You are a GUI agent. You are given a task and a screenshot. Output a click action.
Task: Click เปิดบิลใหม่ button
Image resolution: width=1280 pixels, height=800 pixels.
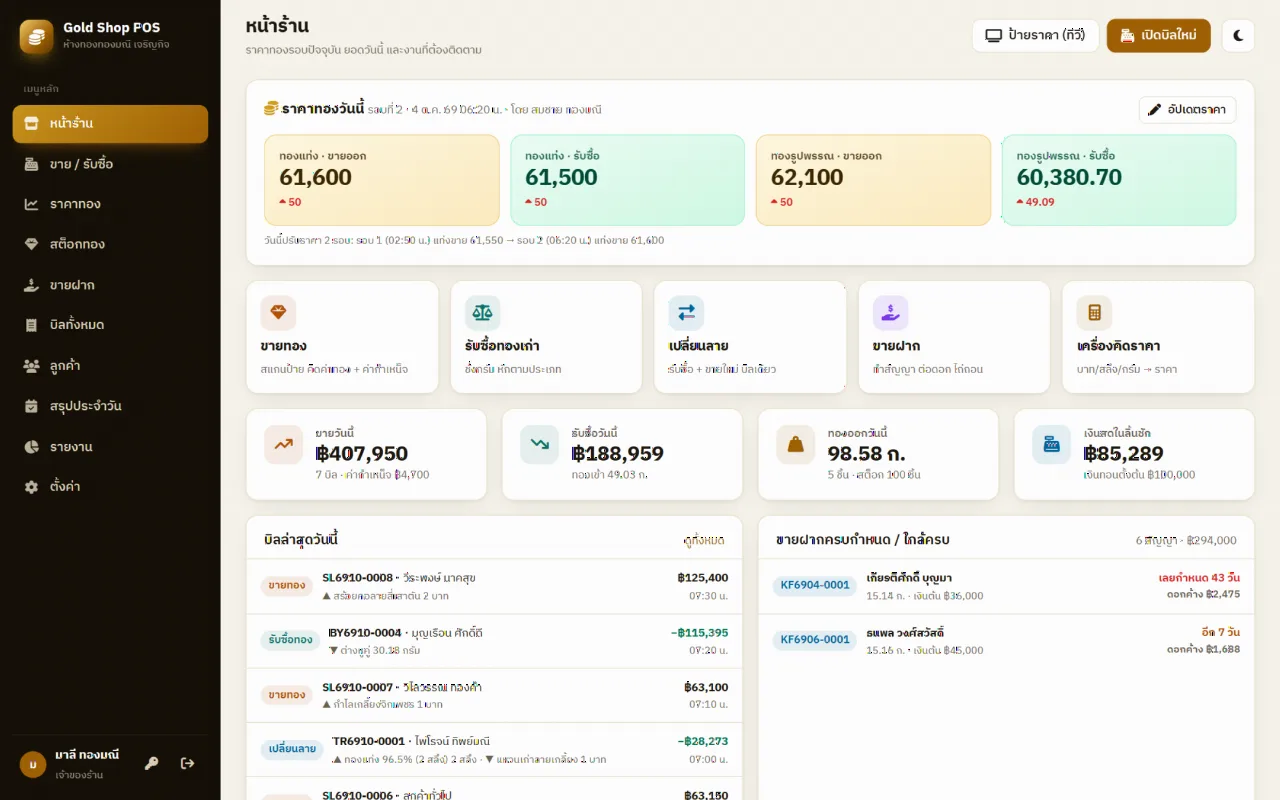pyautogui.click(x=1158, y=36)
